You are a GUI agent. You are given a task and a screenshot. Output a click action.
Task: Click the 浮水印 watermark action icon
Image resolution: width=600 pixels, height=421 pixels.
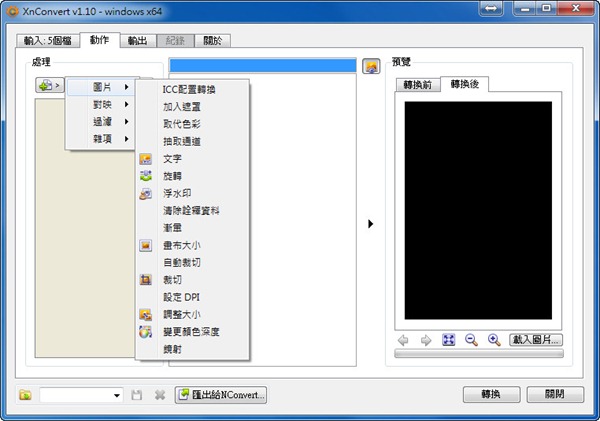(145, 194)
